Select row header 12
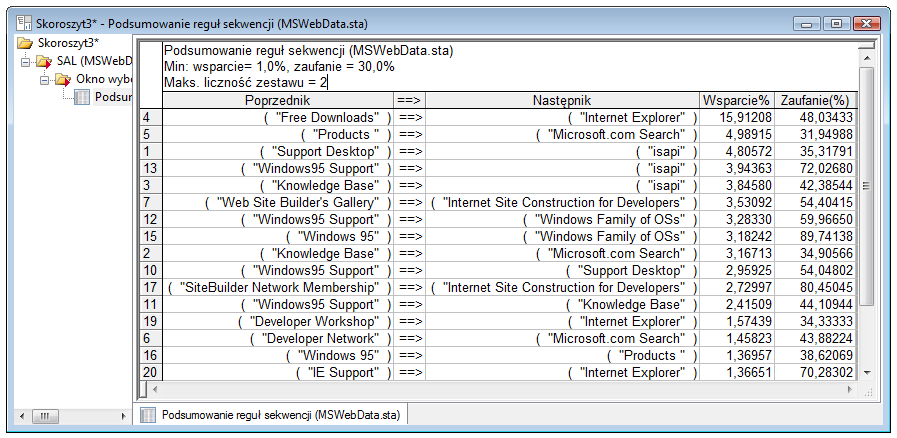897x438 pixels. 151,220
